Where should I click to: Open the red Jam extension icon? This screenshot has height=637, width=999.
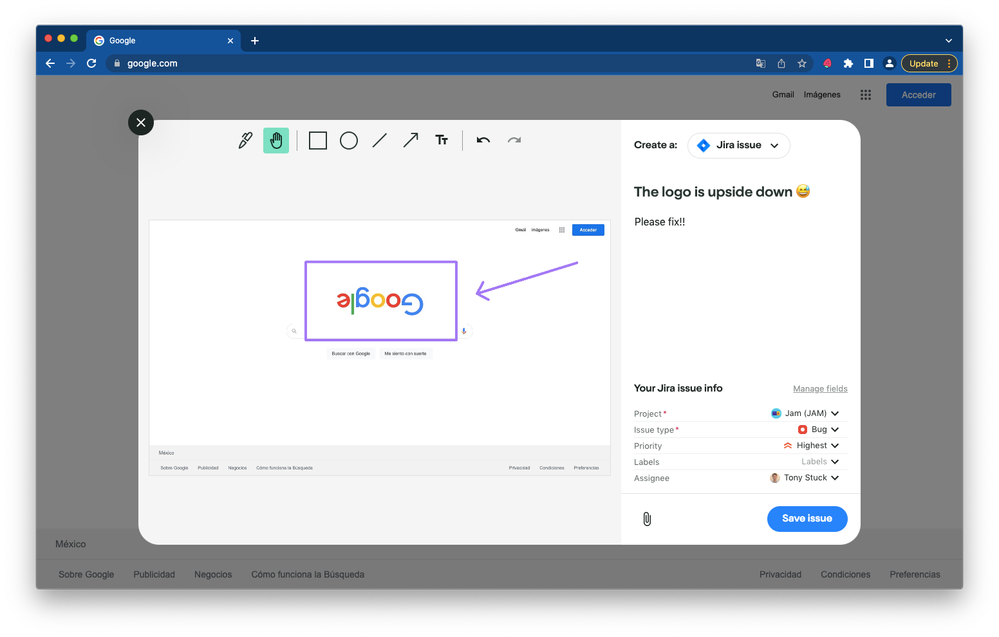827,63
